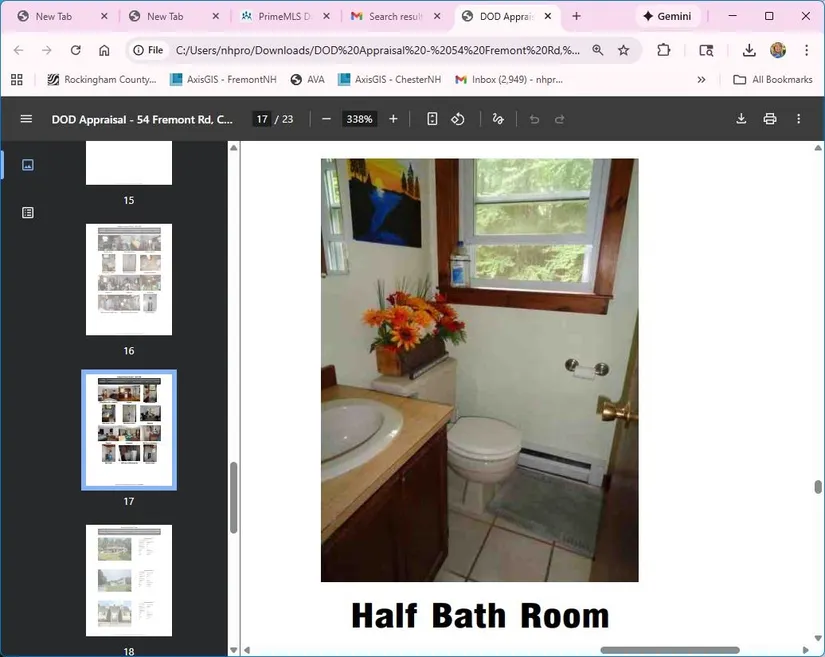Screen dimensions: 825x657
Task: Rotate the PDF counterclockwise
Action: (x=458, y=119)
